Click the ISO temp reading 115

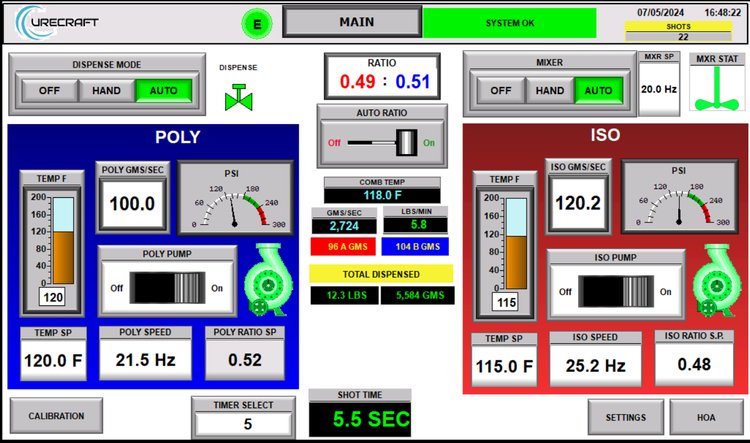click(506, 302)
